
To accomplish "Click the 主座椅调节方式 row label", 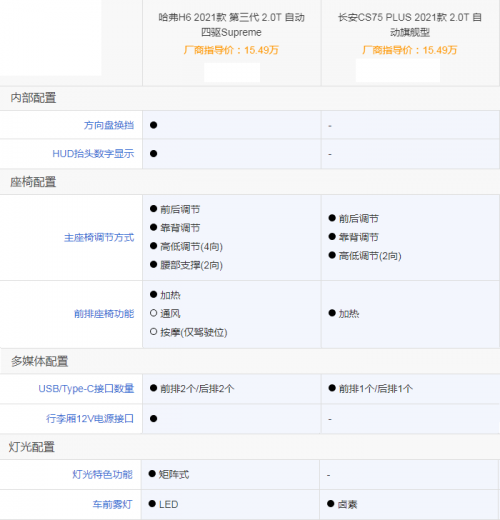I will tap(99, 238).
